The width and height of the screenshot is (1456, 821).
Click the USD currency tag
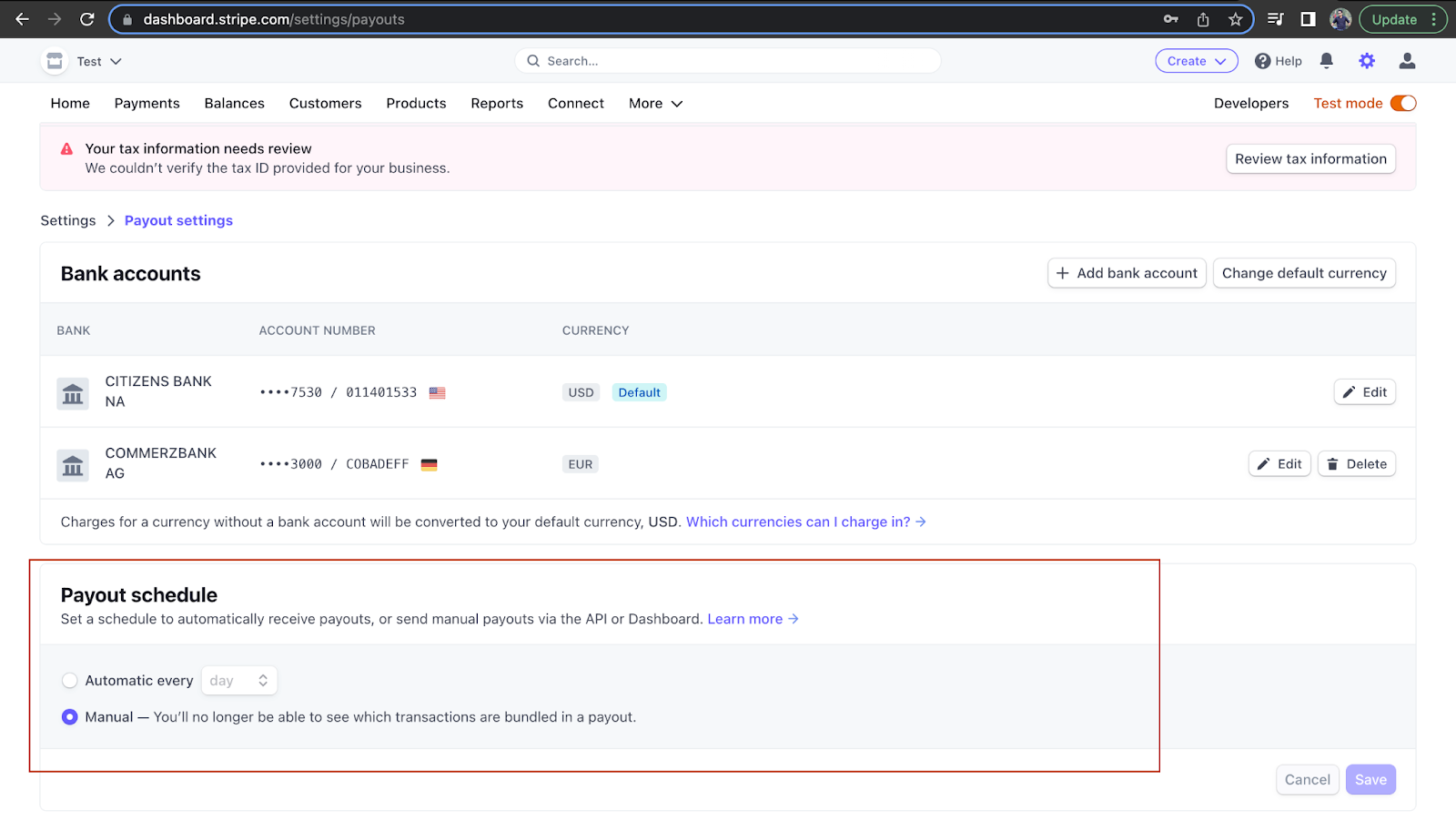click(x=581, y=392)
